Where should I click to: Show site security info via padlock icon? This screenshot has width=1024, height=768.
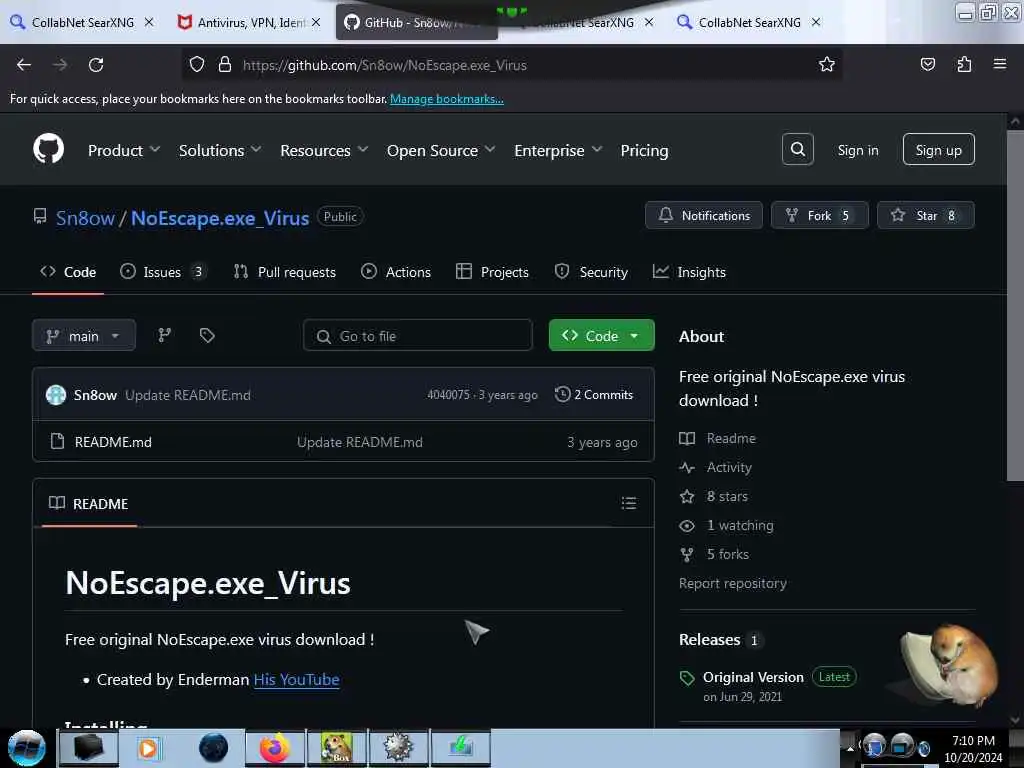point(225,64)
